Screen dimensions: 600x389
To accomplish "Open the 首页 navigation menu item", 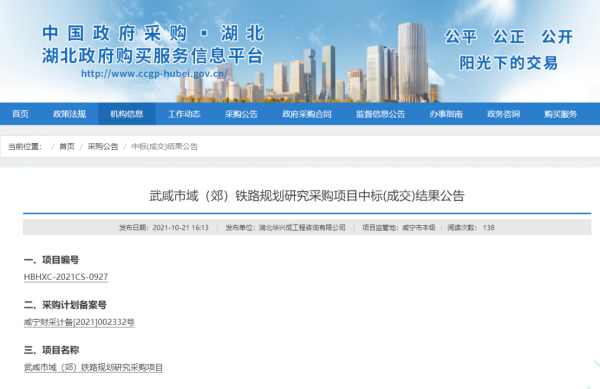I will pyautogui.click(x=20, y=114).
